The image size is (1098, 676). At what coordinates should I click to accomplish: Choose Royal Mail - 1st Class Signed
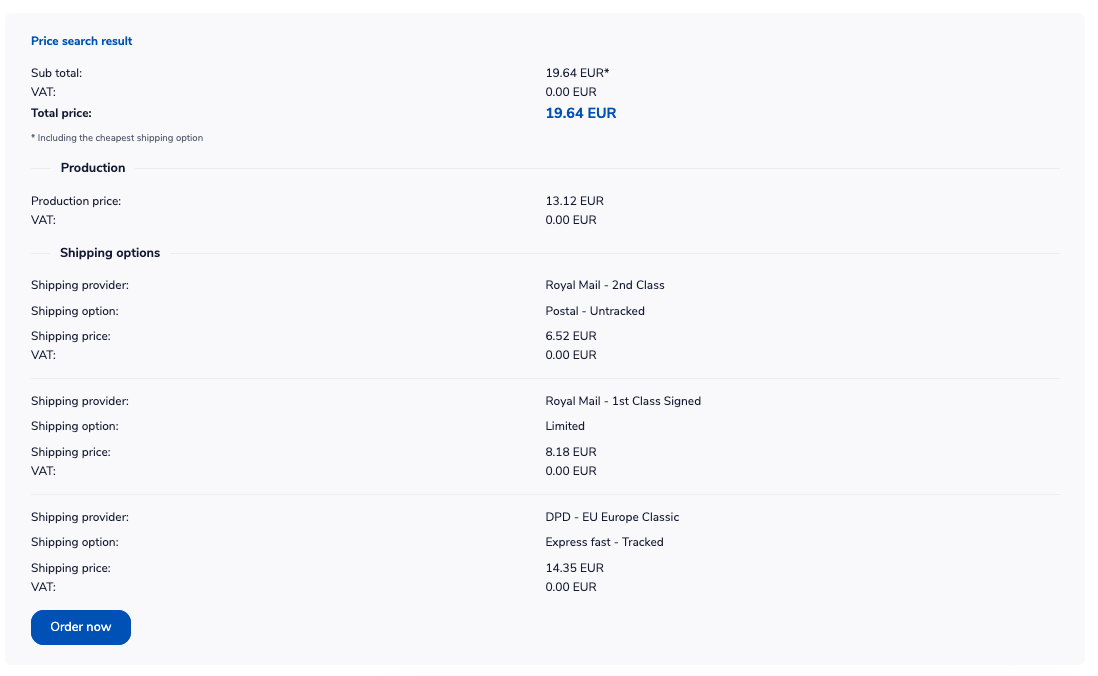[623, 401]
